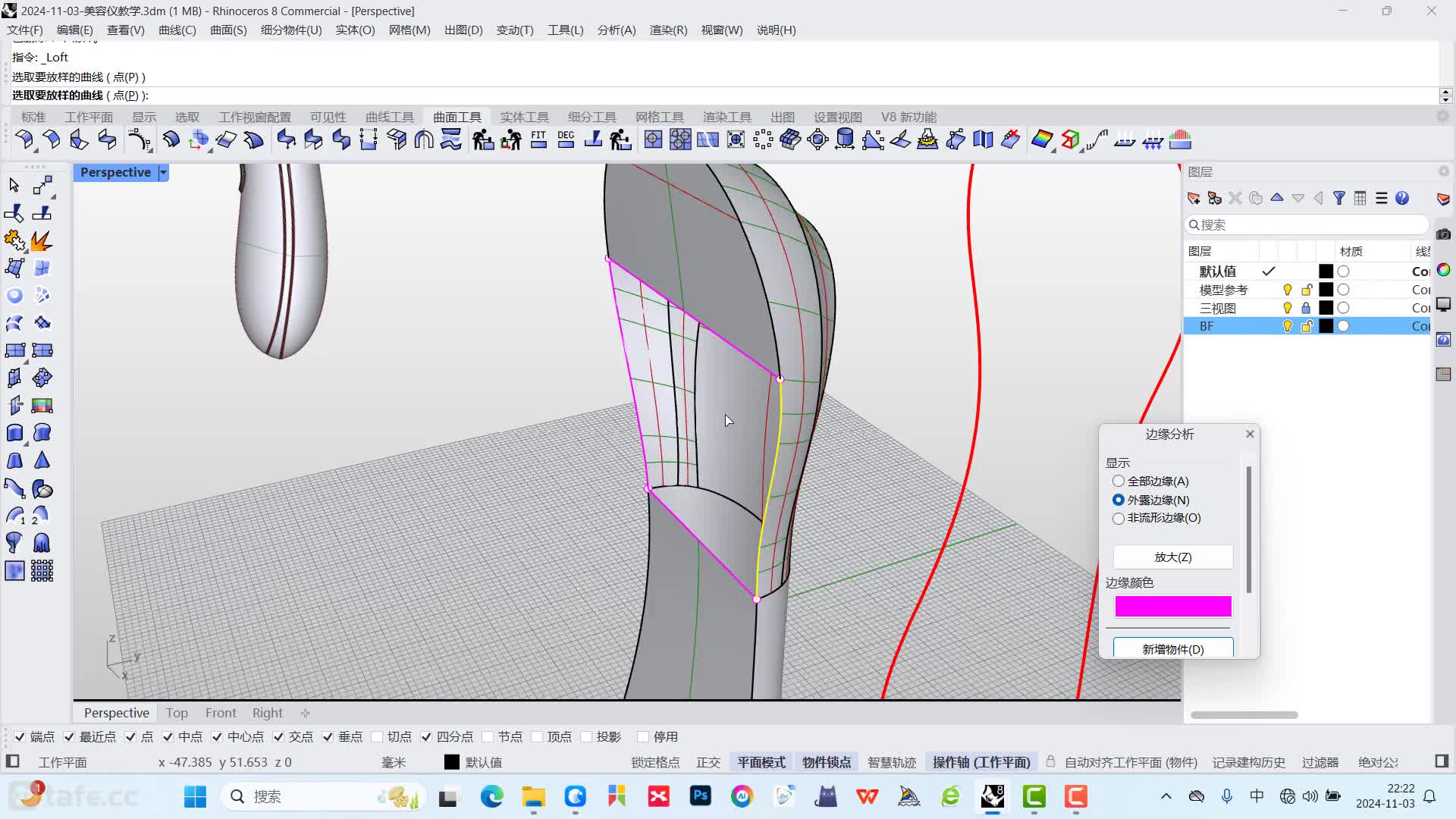This screenshot has width=1456, height=819.
Task: Click the cylinder cage edit icon
Action: pos(845,140)
